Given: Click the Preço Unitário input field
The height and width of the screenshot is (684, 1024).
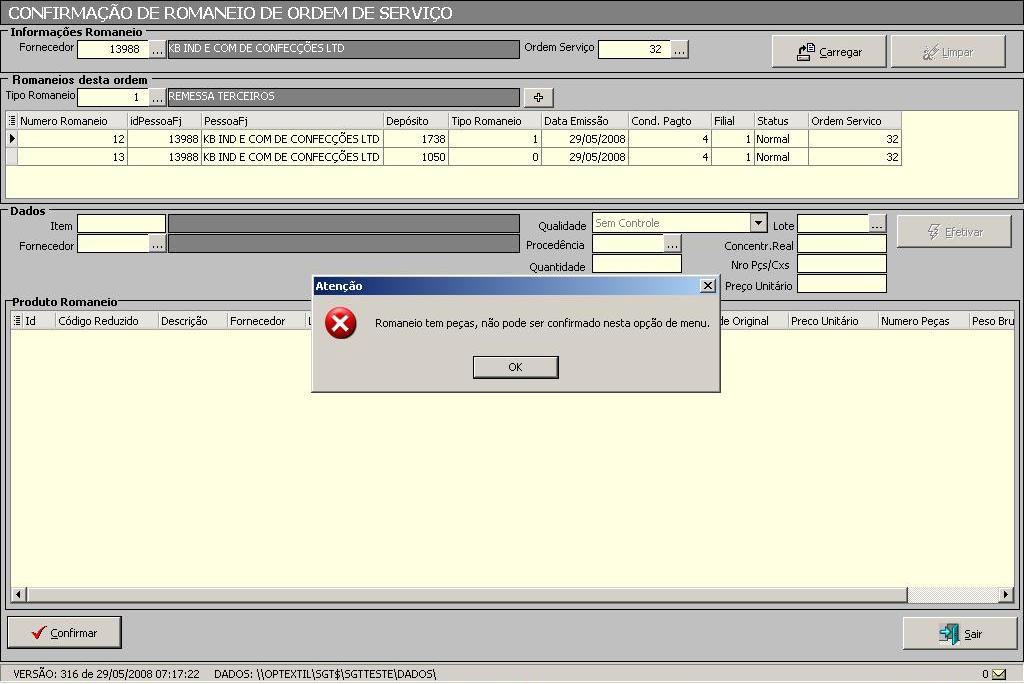Looking at the screenshot, I should [841, 285].
